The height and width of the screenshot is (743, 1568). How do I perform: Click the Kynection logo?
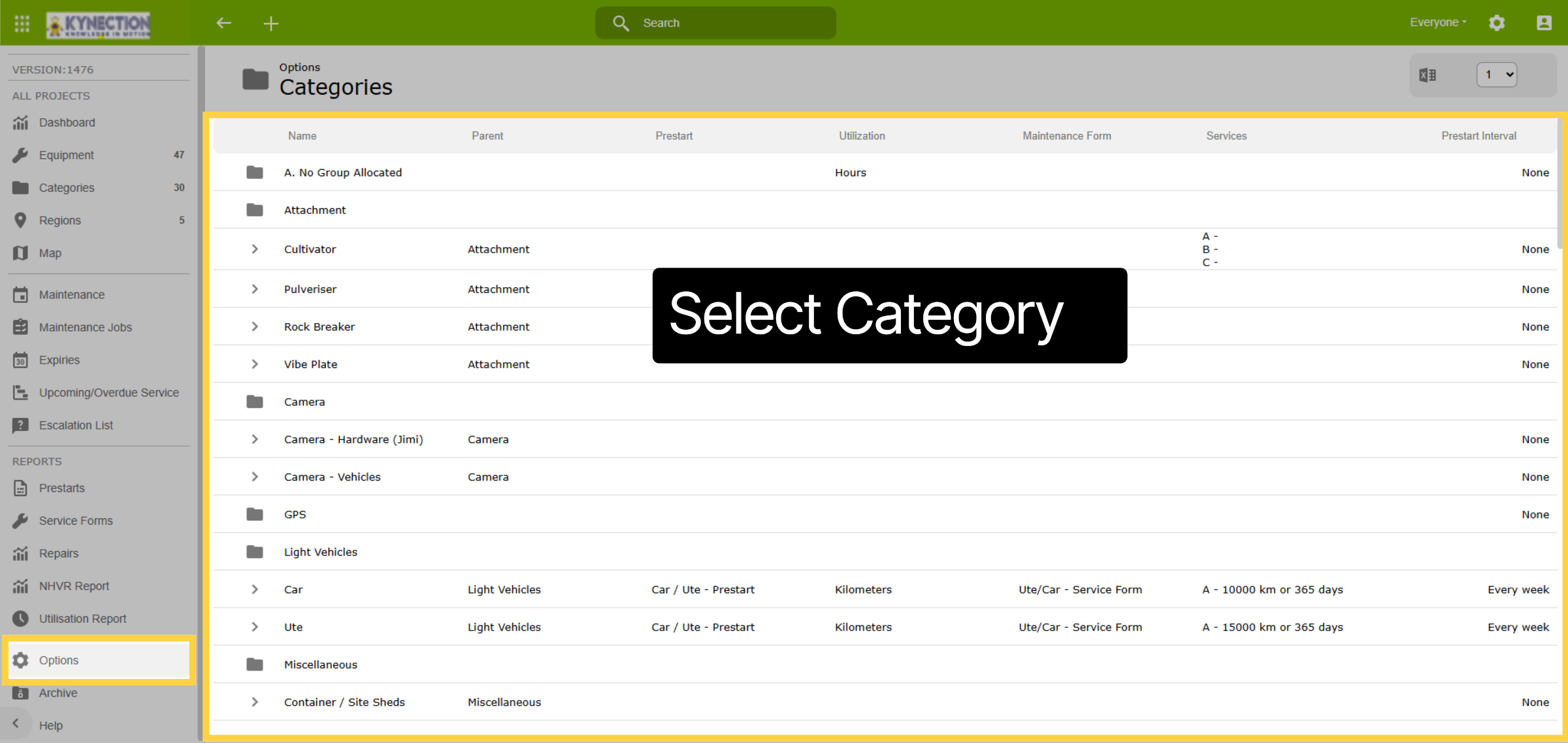[99, 25]
